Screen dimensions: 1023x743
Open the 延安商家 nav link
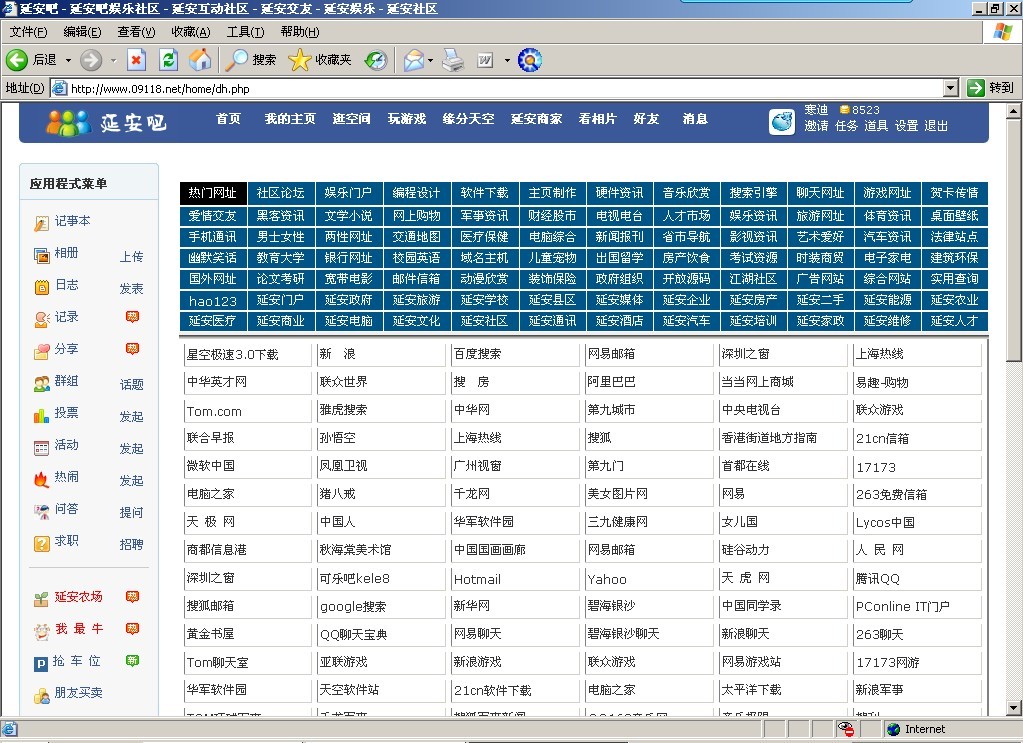(536, 119)
